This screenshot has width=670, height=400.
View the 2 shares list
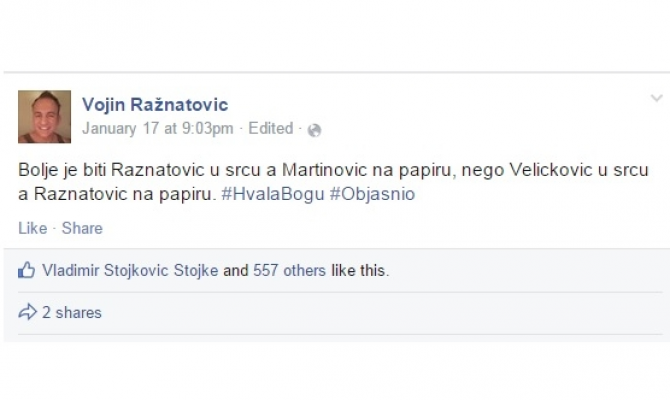[x=71, y=313]
